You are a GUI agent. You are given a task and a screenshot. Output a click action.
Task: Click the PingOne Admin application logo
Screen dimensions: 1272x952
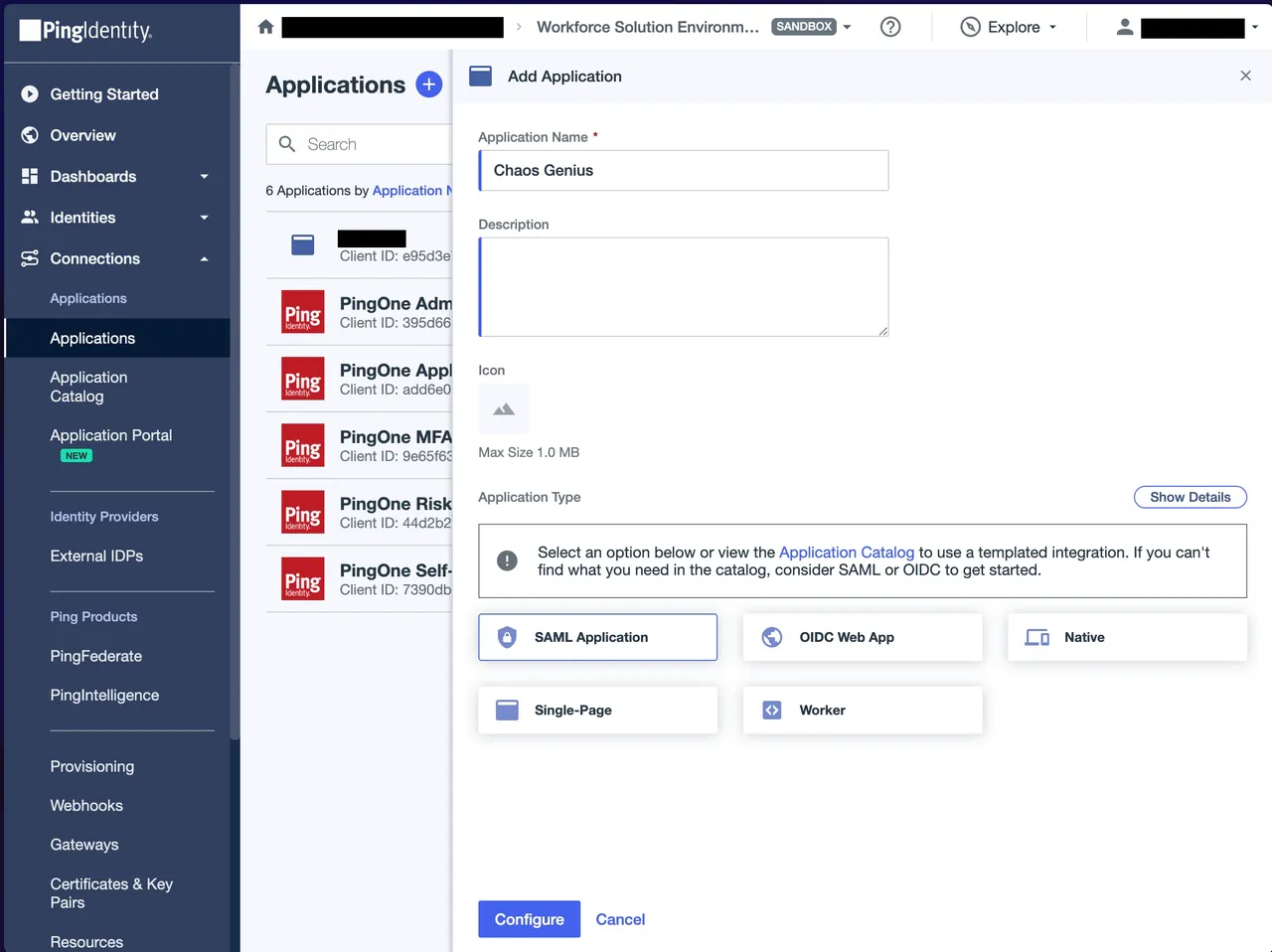pyautogui.click(x=303, y=311)
